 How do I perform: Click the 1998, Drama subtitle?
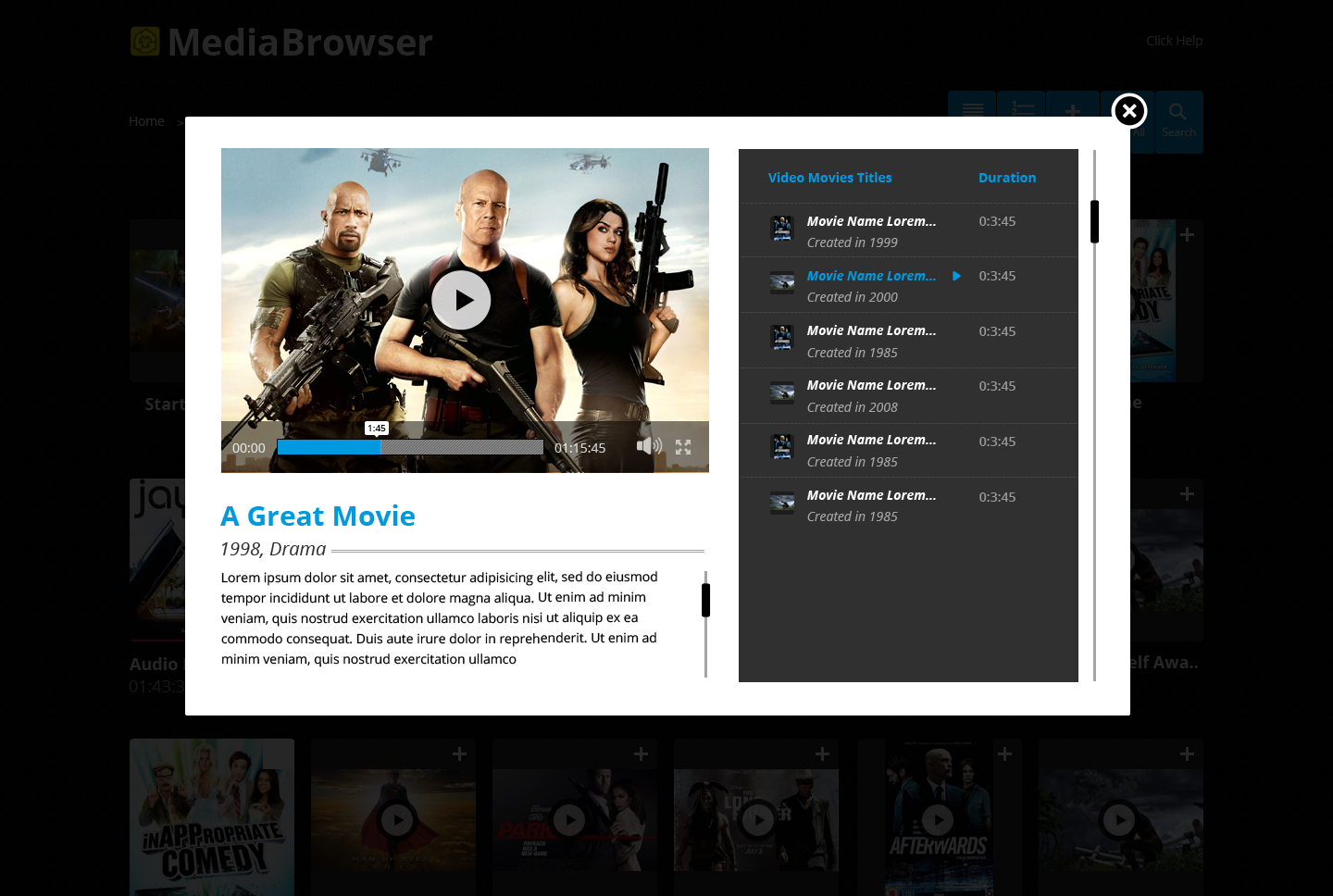tap(273, 549)
